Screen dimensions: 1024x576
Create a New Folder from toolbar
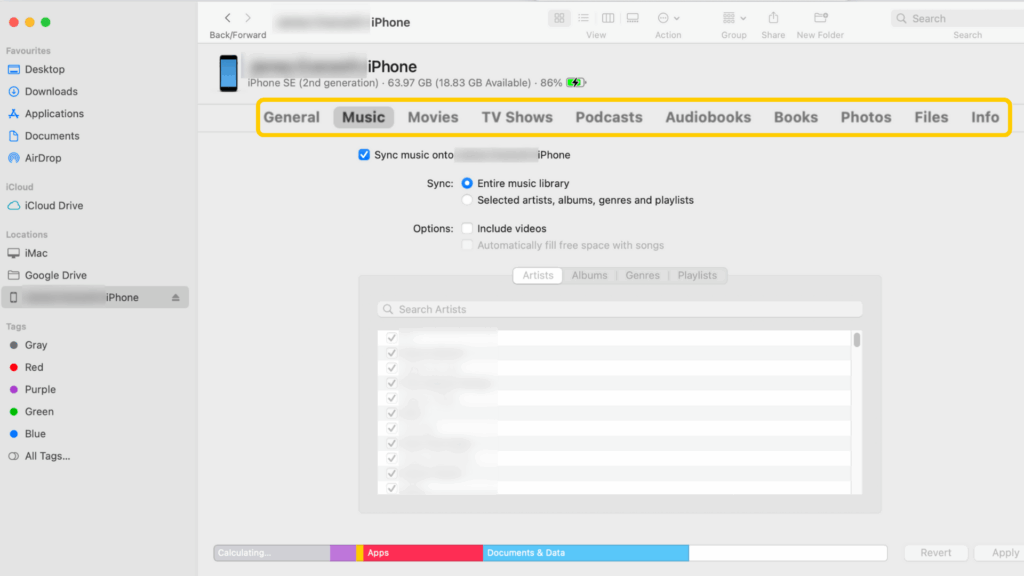coord(819,17)
